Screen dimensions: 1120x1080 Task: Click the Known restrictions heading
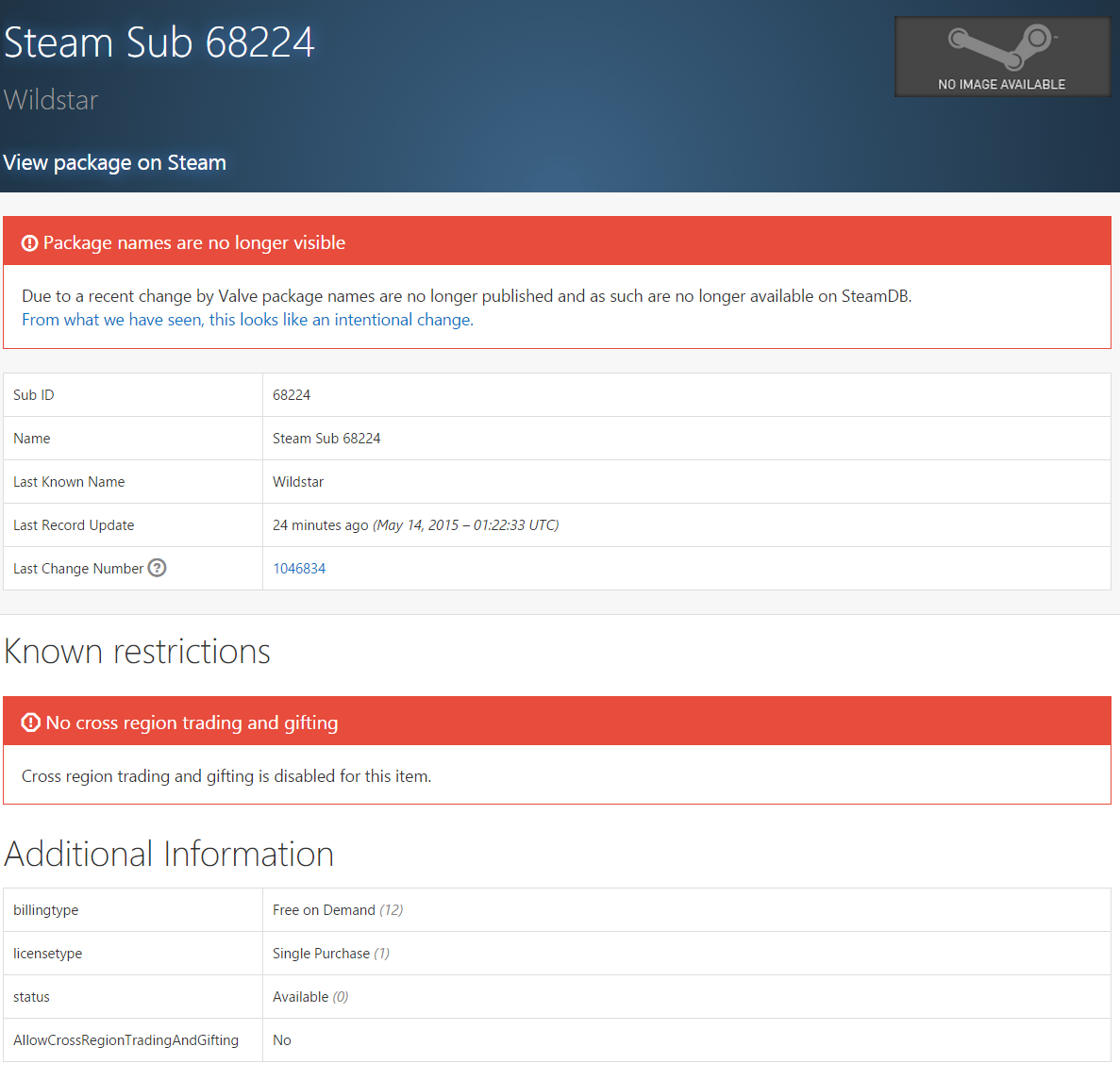point(137,652)
